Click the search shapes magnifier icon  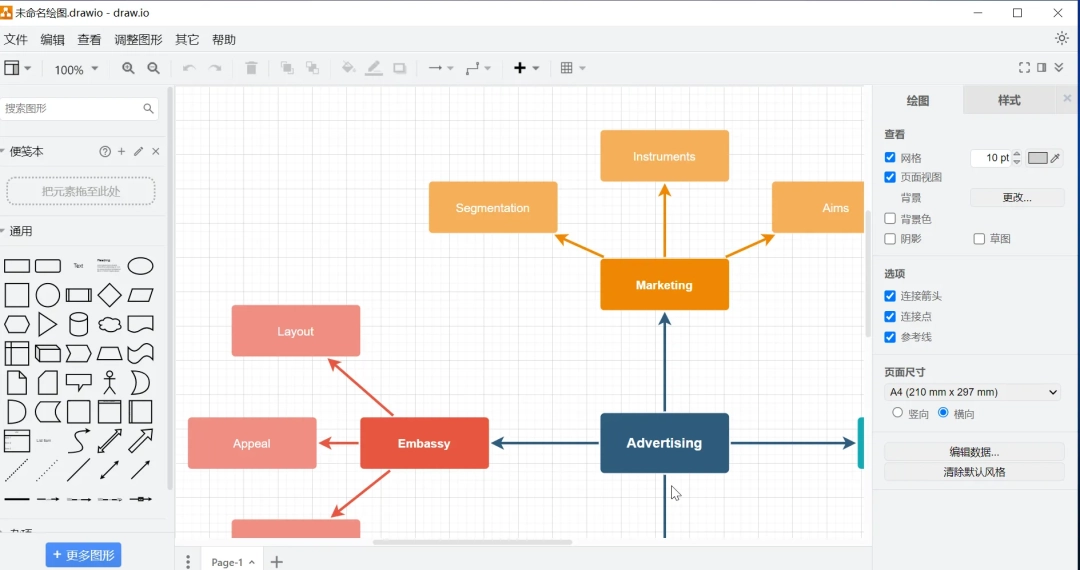click(148, 108)
